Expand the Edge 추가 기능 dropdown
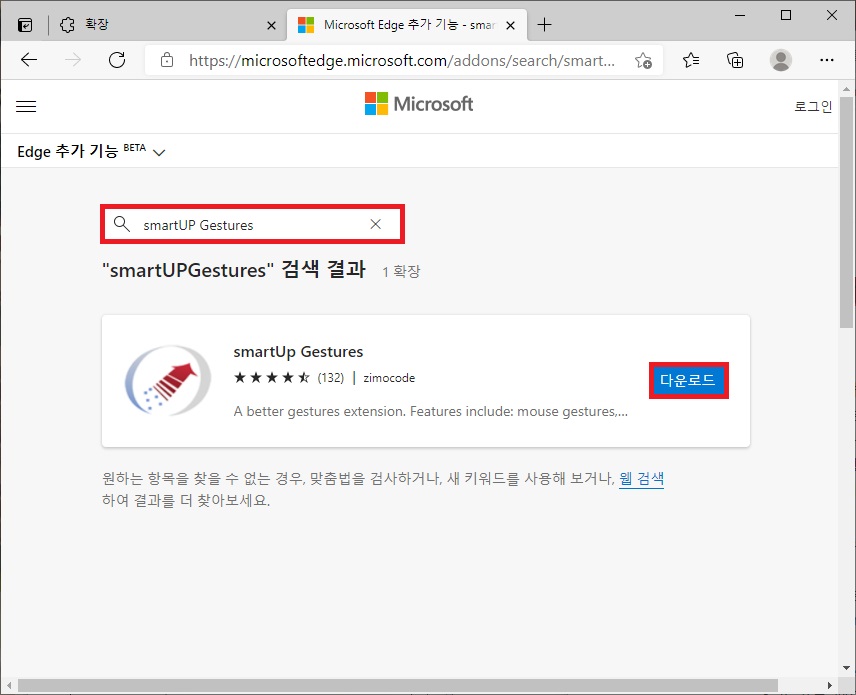Screen dimensions: 856x695 [x=91, y=151]
